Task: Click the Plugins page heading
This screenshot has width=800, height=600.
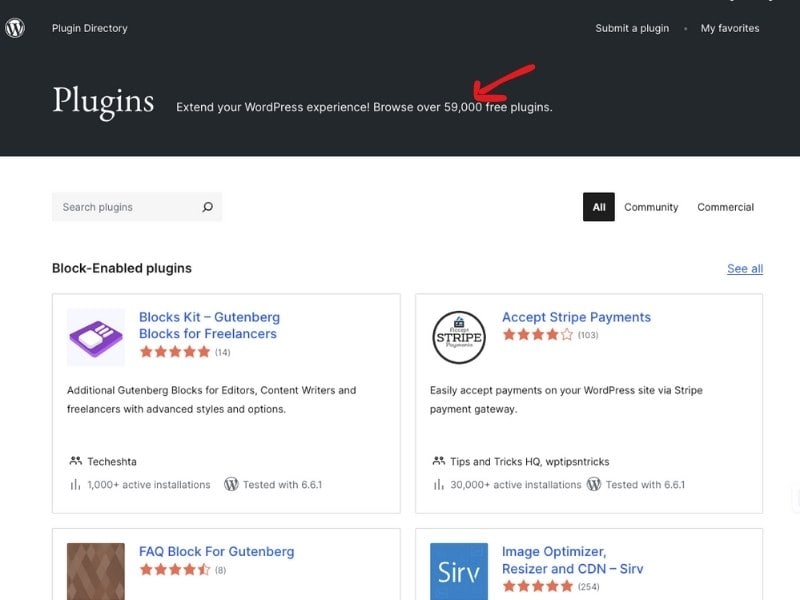Action: pos(104,101)
